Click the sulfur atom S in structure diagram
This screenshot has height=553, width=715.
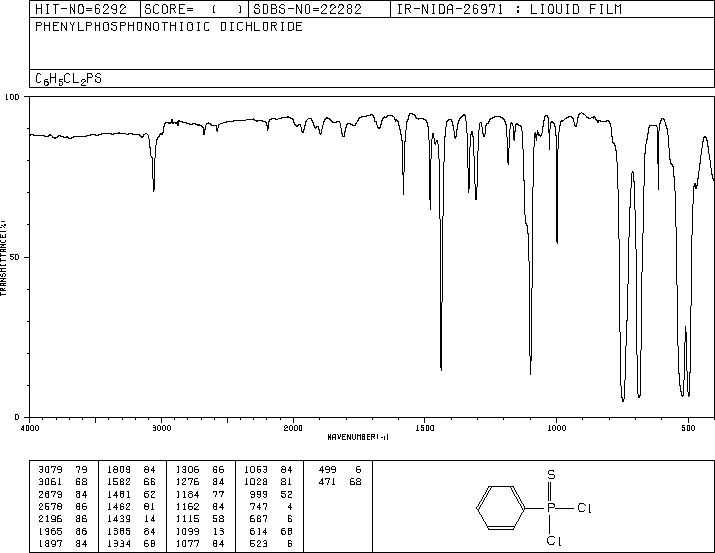click(551, 475)
